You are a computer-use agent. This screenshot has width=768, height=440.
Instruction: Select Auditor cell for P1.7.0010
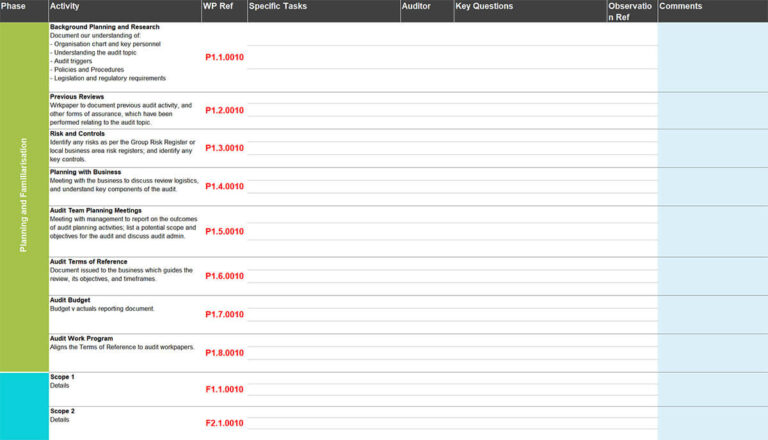tap(427, 315)
